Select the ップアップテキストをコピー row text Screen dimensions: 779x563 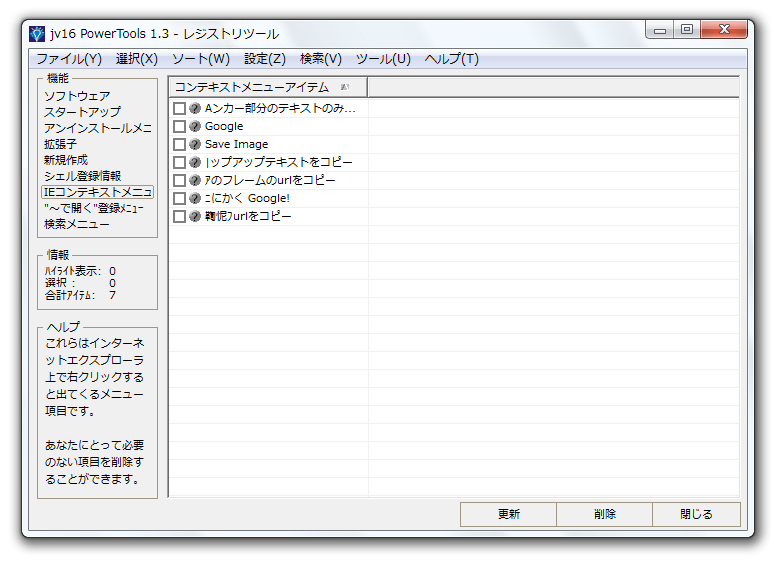[x=279, y=162]
